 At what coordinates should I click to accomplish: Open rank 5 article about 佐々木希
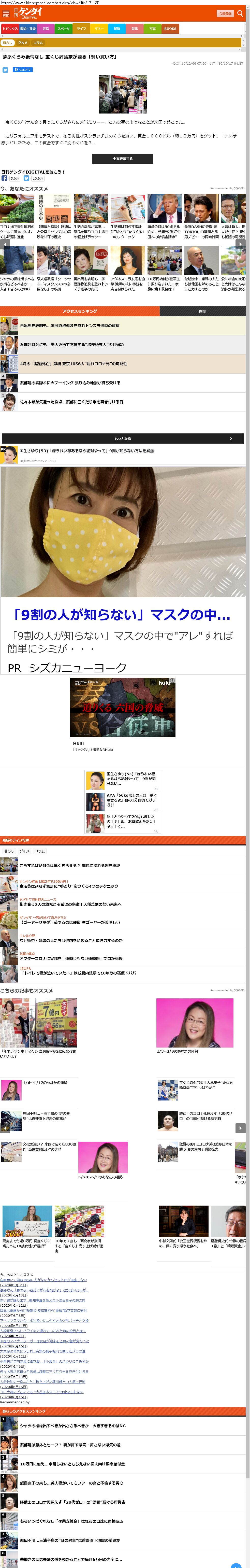[123, 402]
